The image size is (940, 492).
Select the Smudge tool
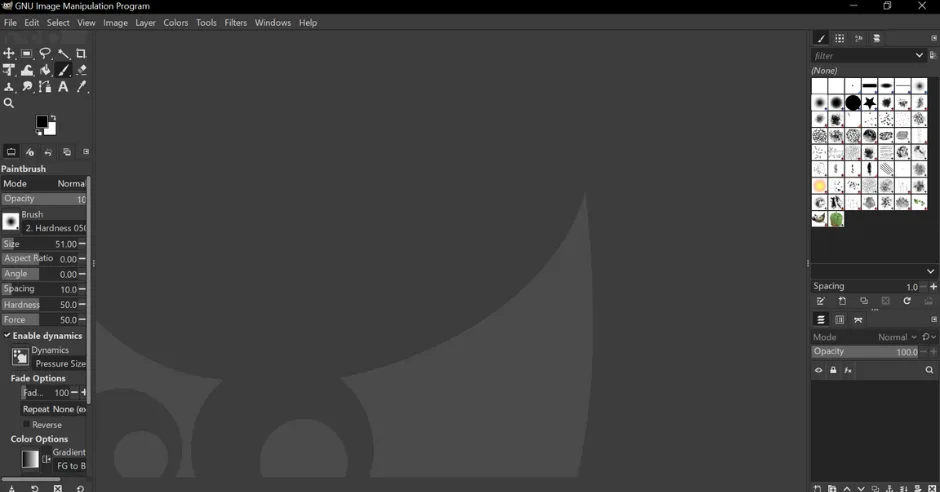tap(26, 87)
